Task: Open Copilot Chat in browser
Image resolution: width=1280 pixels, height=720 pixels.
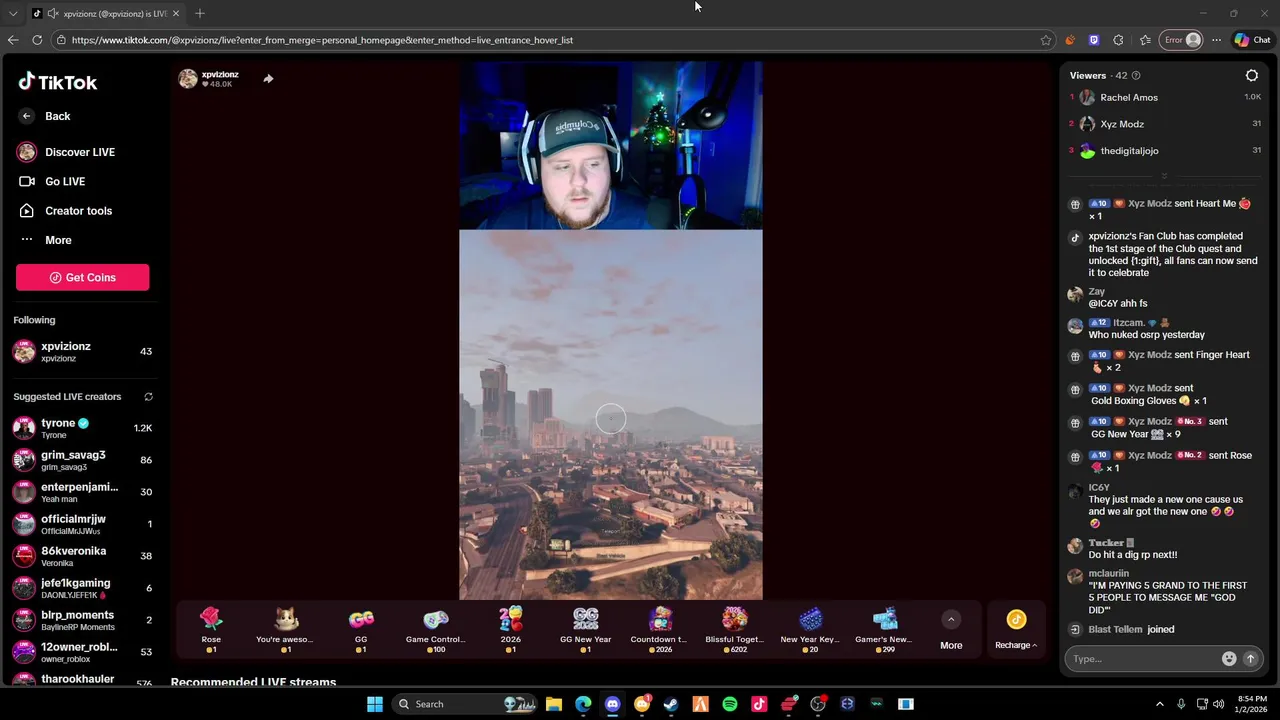Action: tap(1252, 40)
